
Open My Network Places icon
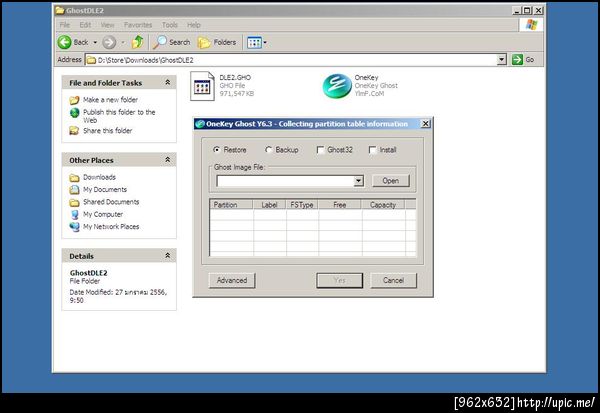[74, 227]
